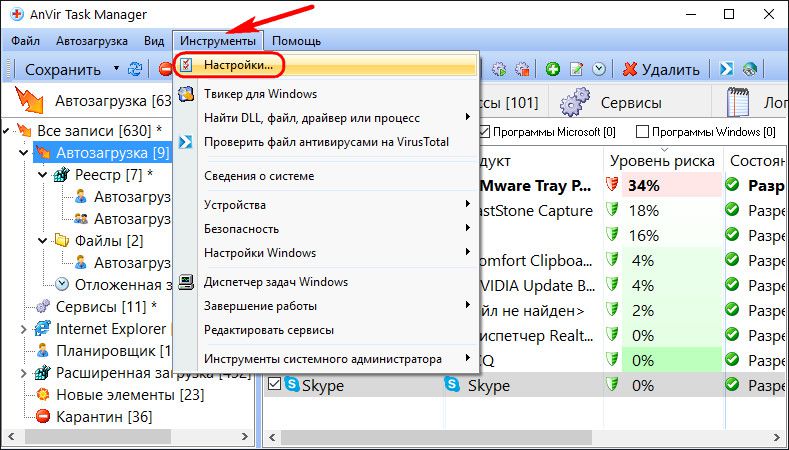789x450 pixels.
Task: Uncheck the Skype startup entry checkbox
Action: 275,385
